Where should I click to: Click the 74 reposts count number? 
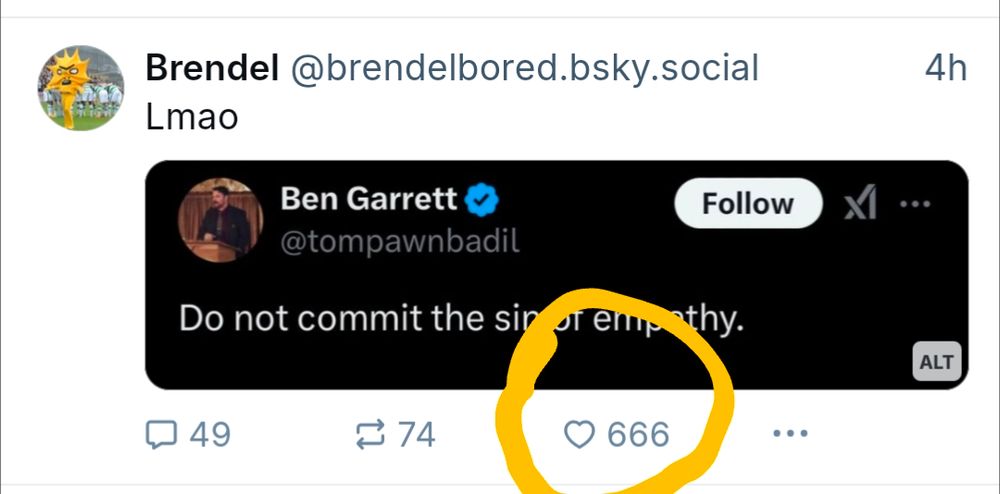tap(416, 434)
